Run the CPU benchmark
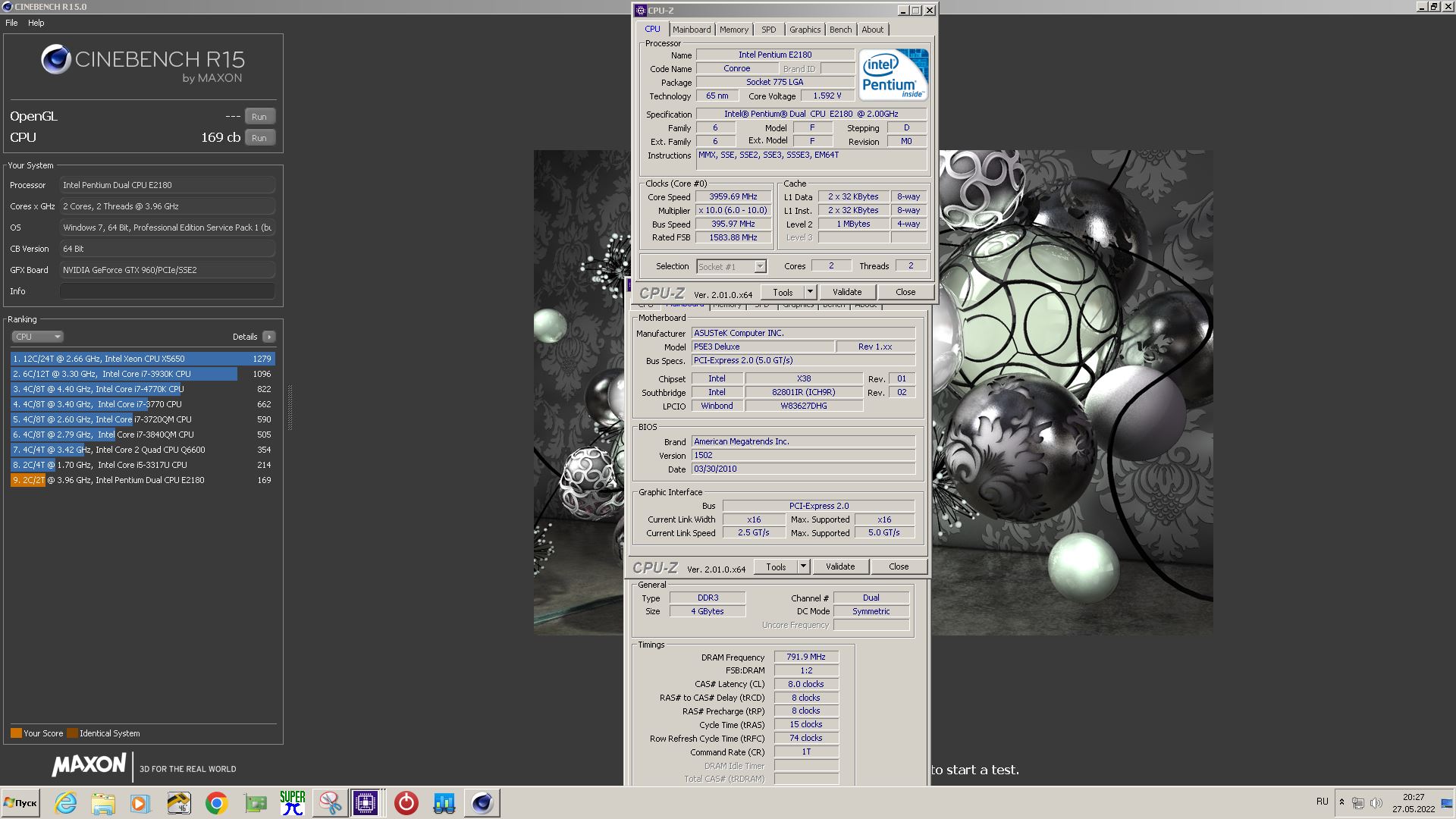1456x819 pixels. click(x=259, y=138)
